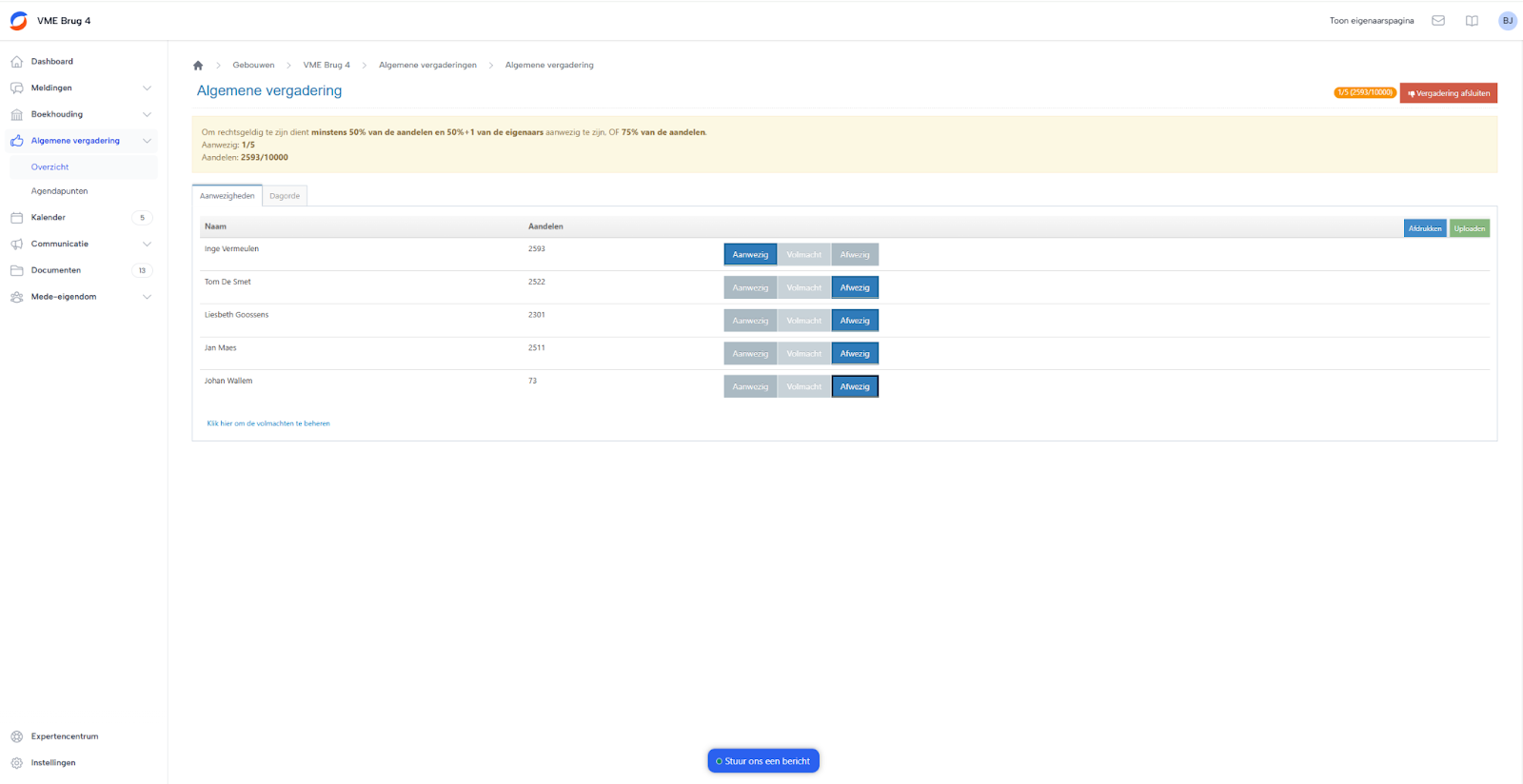Open the mail envelope icon in header

coord(1438,21)
